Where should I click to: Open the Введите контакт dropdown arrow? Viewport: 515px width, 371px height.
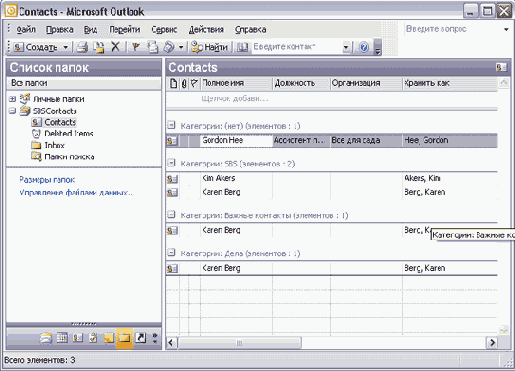point(346,47)
